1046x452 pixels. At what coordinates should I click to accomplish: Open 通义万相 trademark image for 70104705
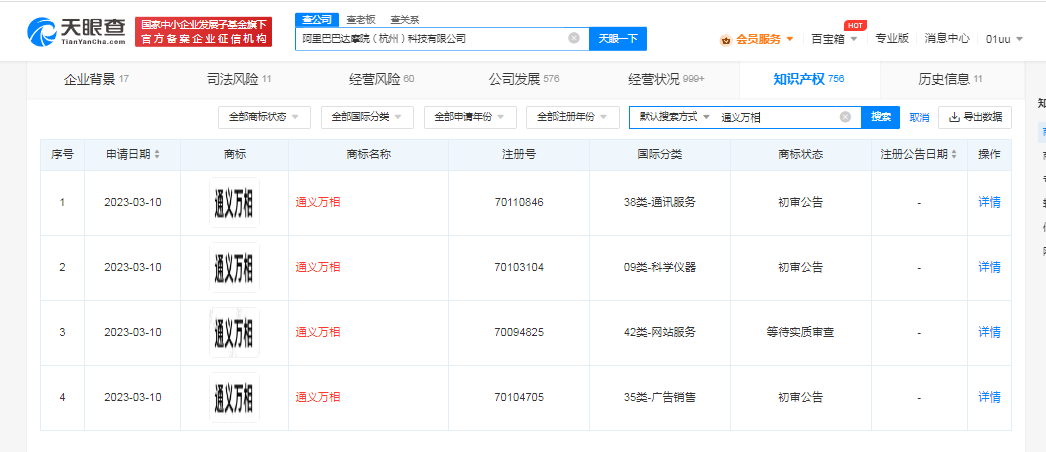point(234,397)
